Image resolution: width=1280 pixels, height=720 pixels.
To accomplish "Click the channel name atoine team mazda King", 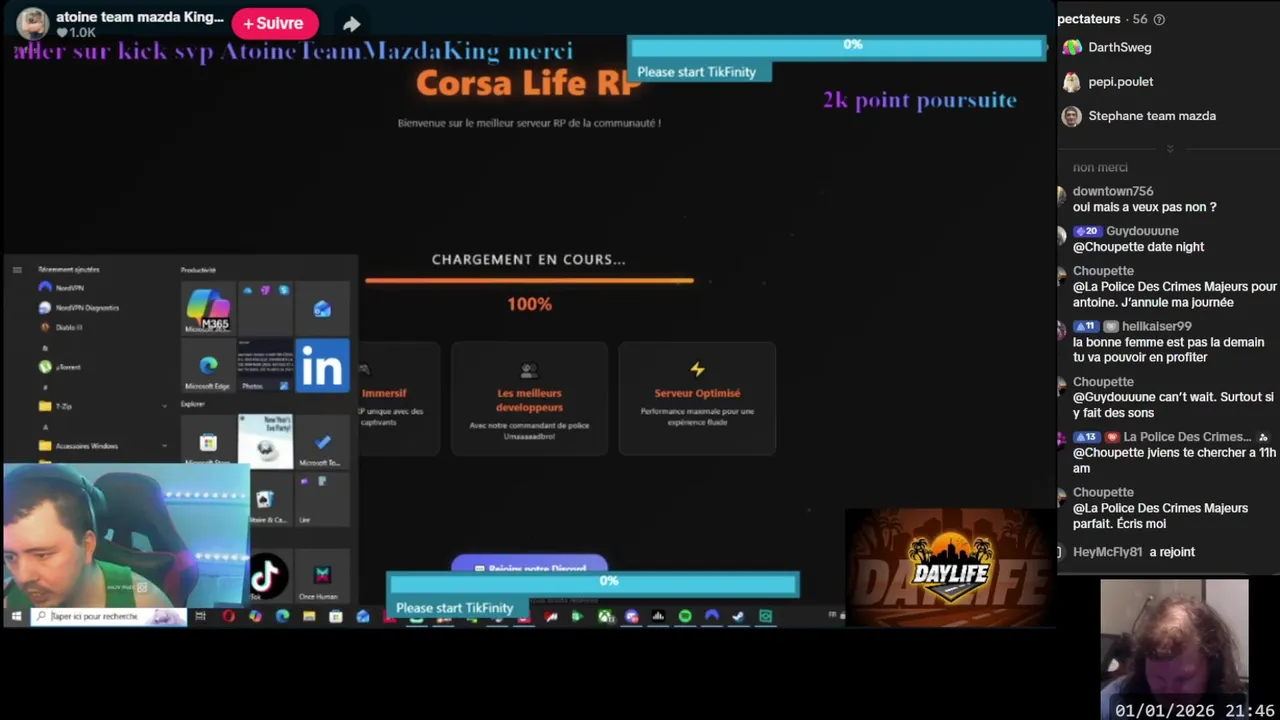I will point(140,17).
